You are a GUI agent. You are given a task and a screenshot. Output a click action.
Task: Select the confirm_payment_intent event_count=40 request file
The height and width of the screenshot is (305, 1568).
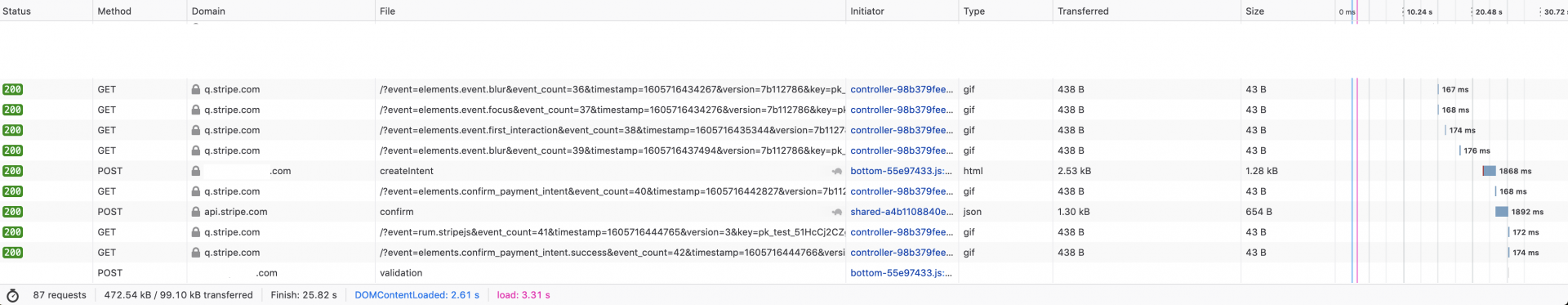point(612,191)
